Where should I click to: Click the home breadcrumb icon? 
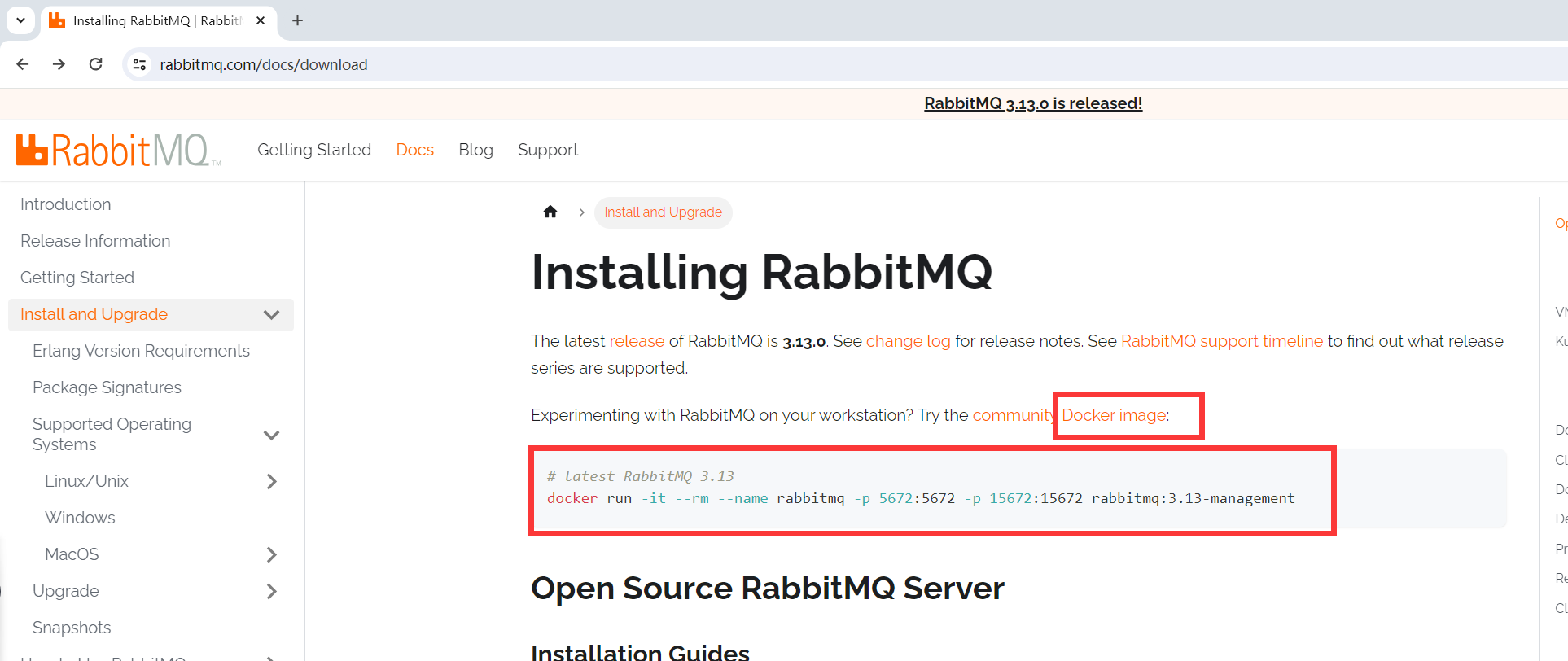tap(550, 212)
